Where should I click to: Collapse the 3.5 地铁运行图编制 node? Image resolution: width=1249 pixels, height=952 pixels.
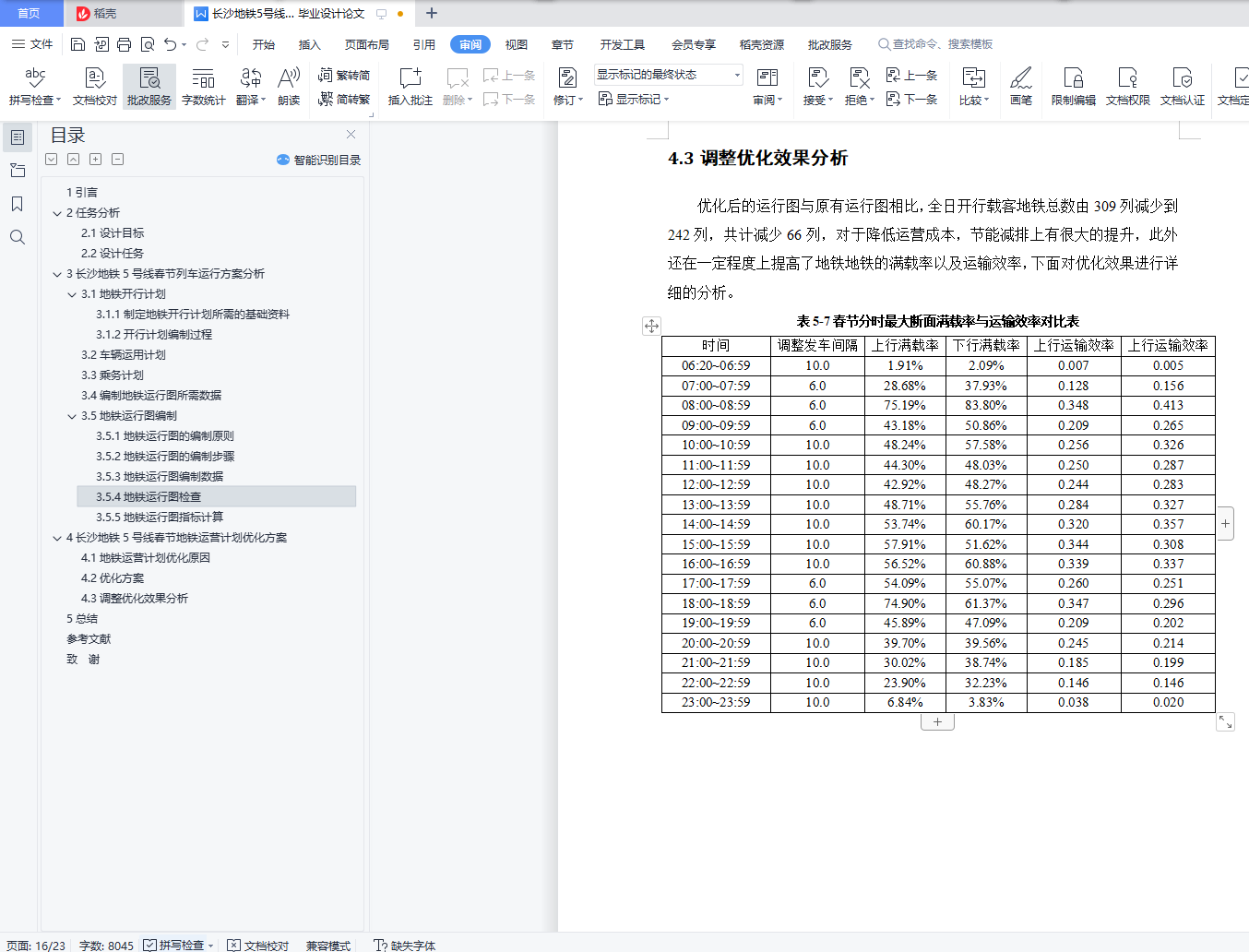tap(72, 416)
